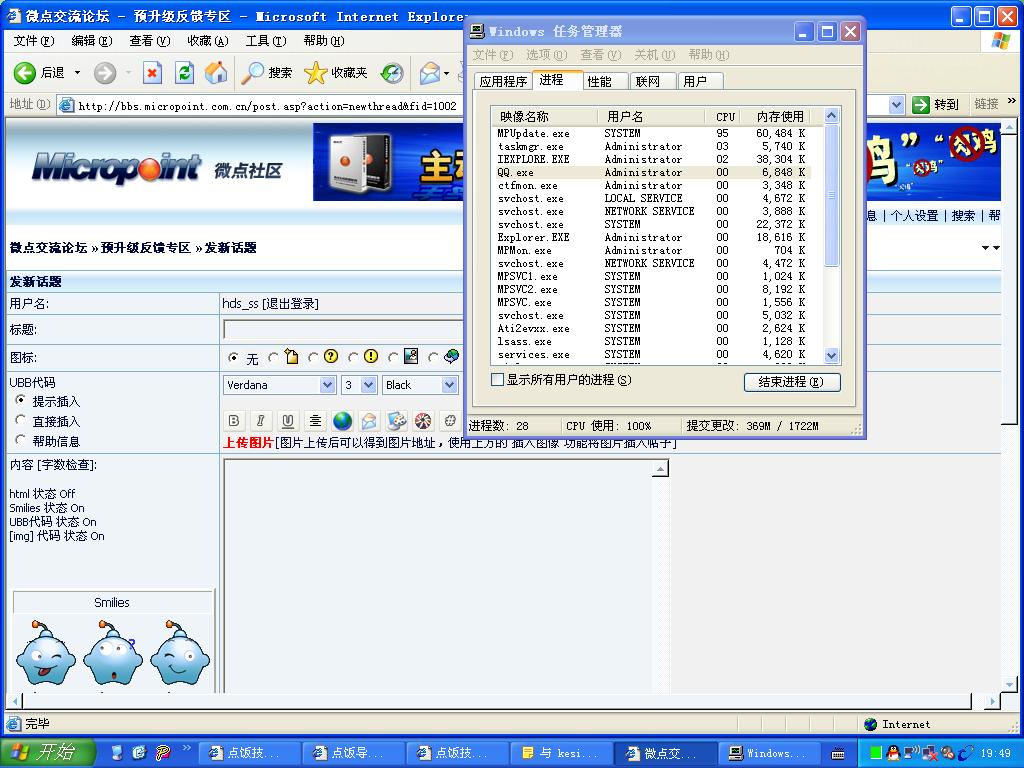Expand the quick launch overflow chevron

pyautogui.click(x=186, y=748)
